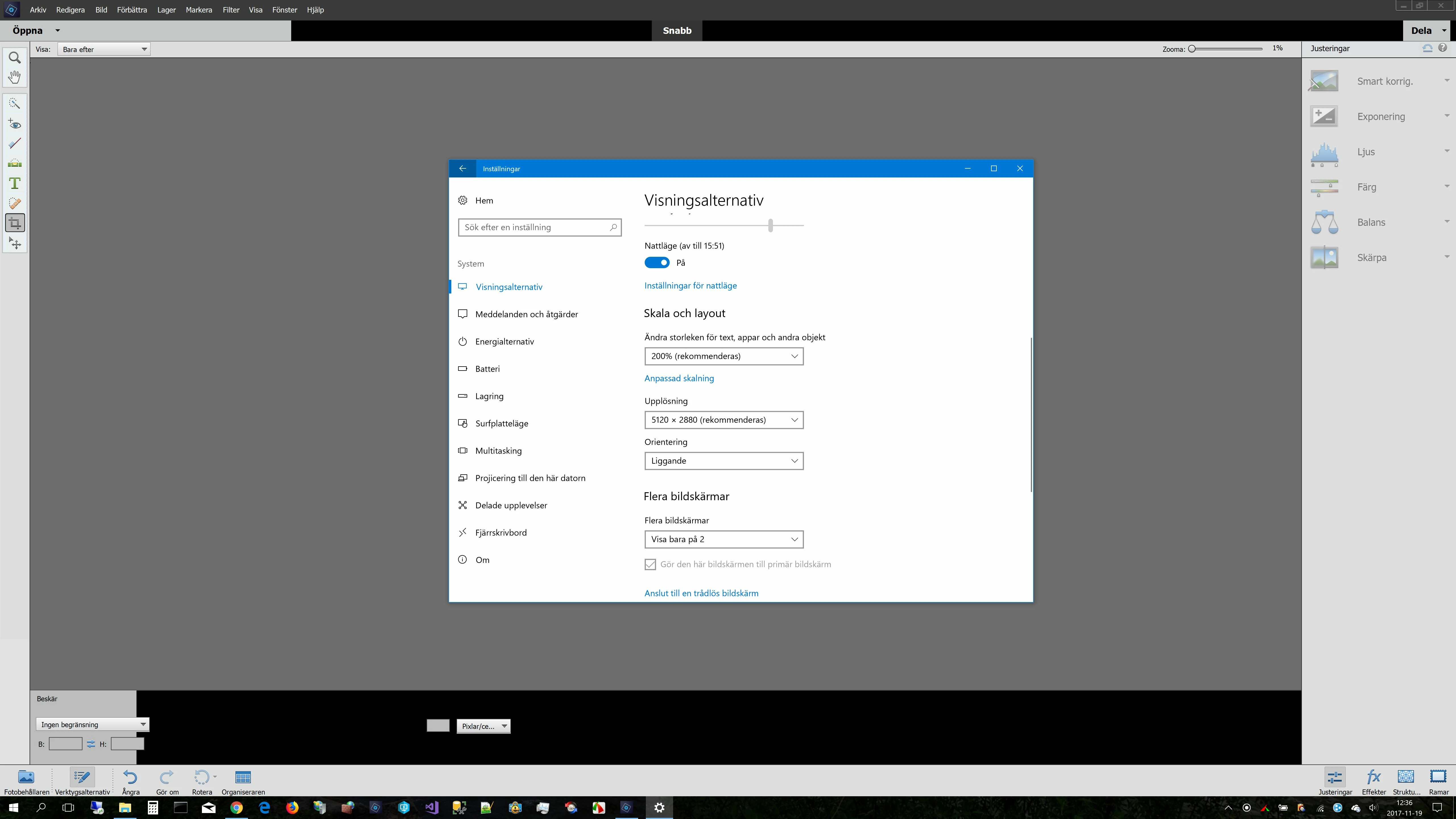Image resolution: width=1456 pixels, height=819 pixels.
Task: Select the Crop tool
Action: pos(15,223)
